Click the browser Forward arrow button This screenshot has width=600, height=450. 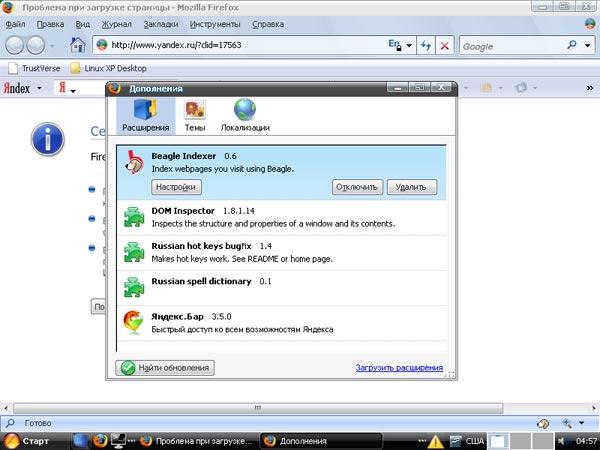[36, 45]
